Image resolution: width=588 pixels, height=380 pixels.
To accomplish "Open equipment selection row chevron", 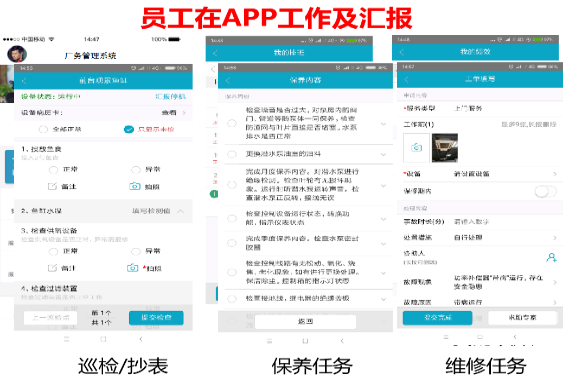I will [x=555, y=174].
